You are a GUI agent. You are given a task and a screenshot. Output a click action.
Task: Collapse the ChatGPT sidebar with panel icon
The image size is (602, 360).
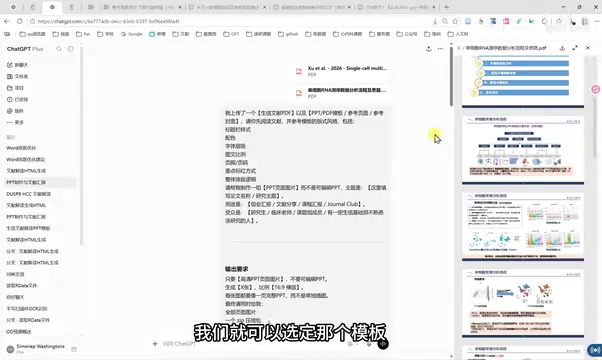[x=71, y=49]
